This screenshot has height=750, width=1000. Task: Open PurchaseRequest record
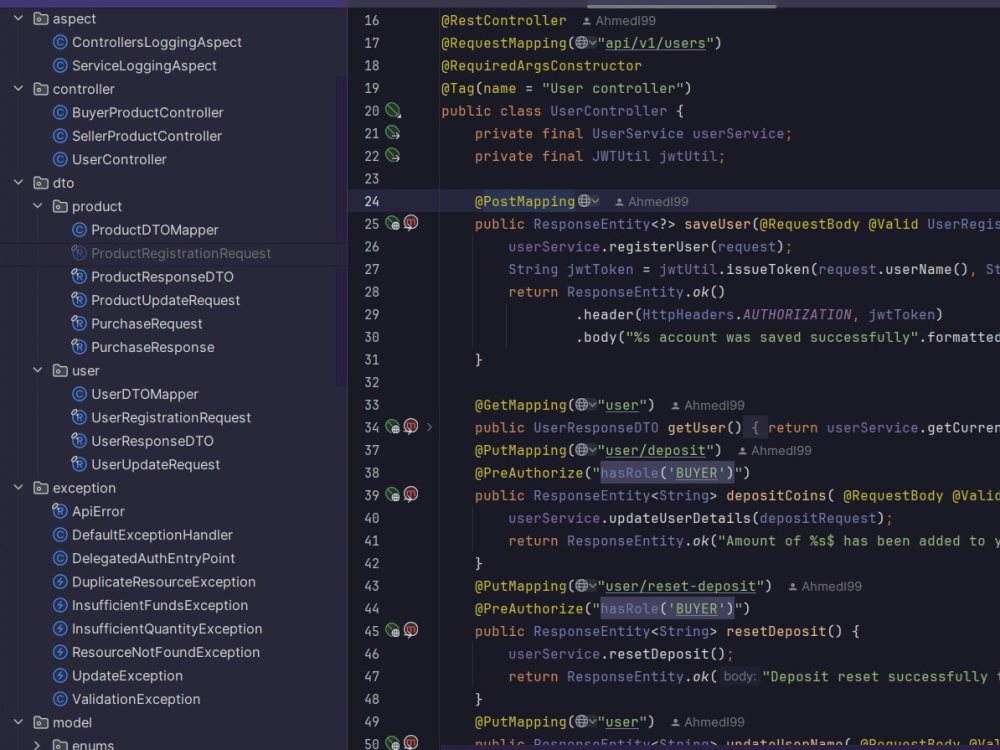pos(146,323)
